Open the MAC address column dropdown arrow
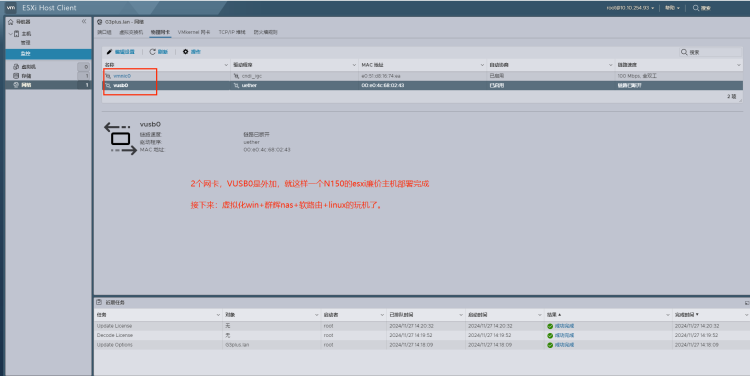Image resolution: width=750 pixels, height=376 pixels. tap(483, 65)
